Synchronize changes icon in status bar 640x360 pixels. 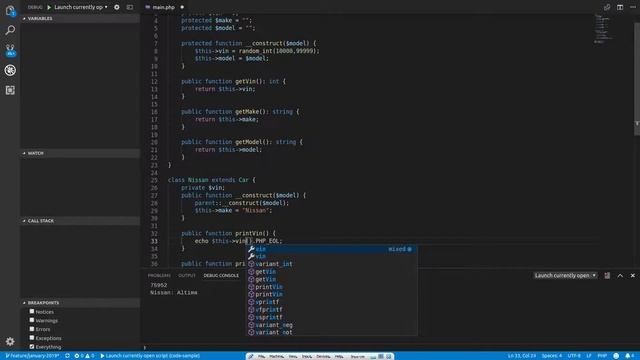[67, 356]
